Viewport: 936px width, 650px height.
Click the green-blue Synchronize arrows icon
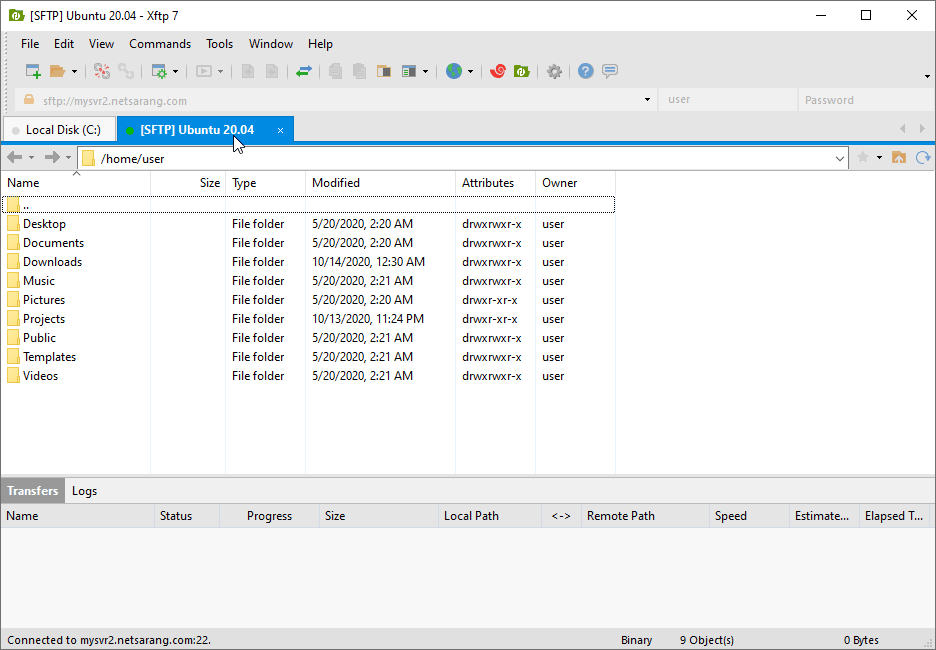tap(304, 72)
